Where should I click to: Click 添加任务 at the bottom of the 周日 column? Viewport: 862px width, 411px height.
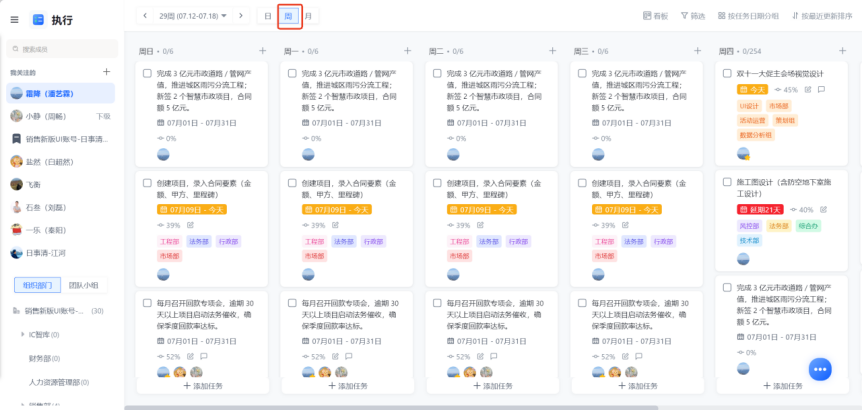point(203,386)
